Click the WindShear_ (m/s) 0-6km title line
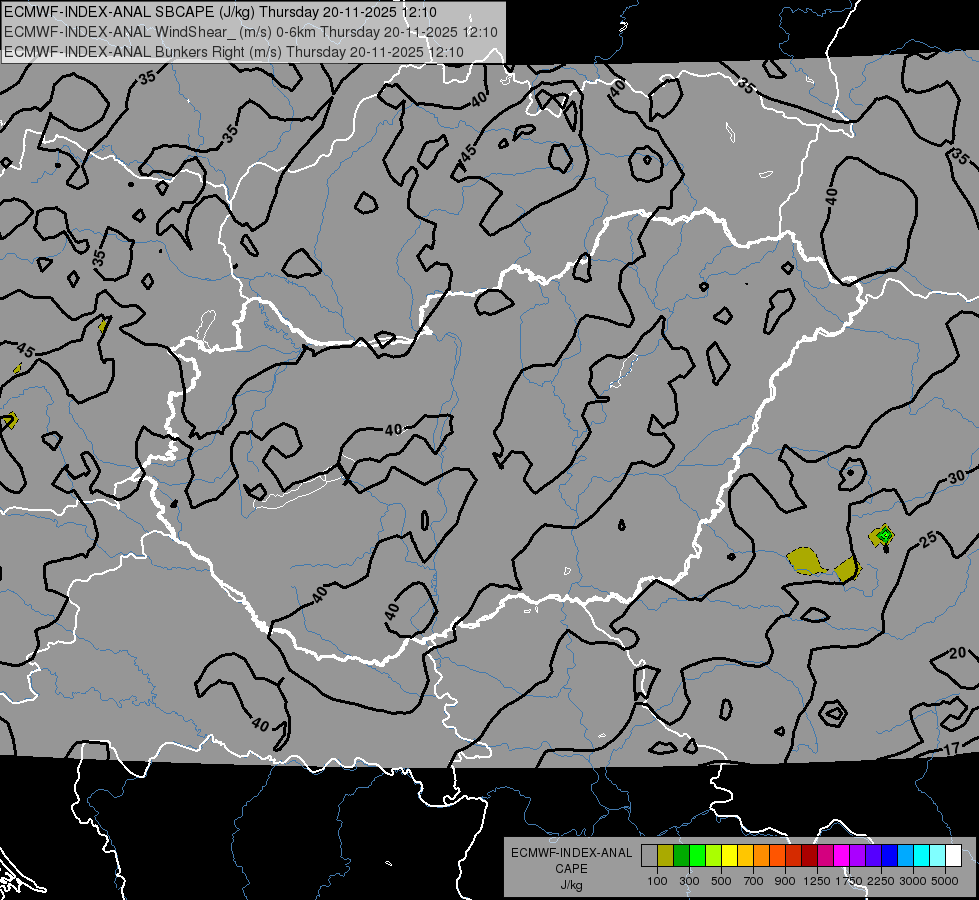979x900 pixels. pyautogui.click(x=250, y=32)
